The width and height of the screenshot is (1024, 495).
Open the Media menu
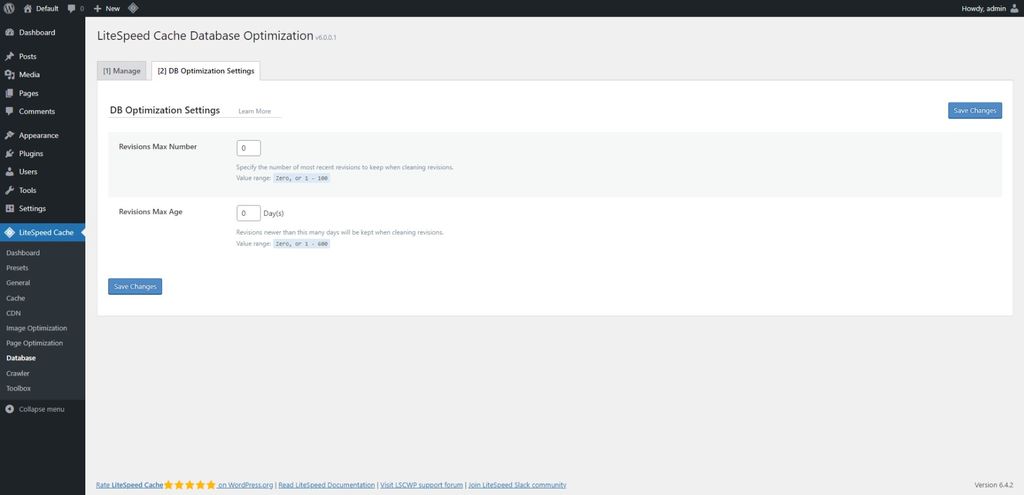point(42,74)
